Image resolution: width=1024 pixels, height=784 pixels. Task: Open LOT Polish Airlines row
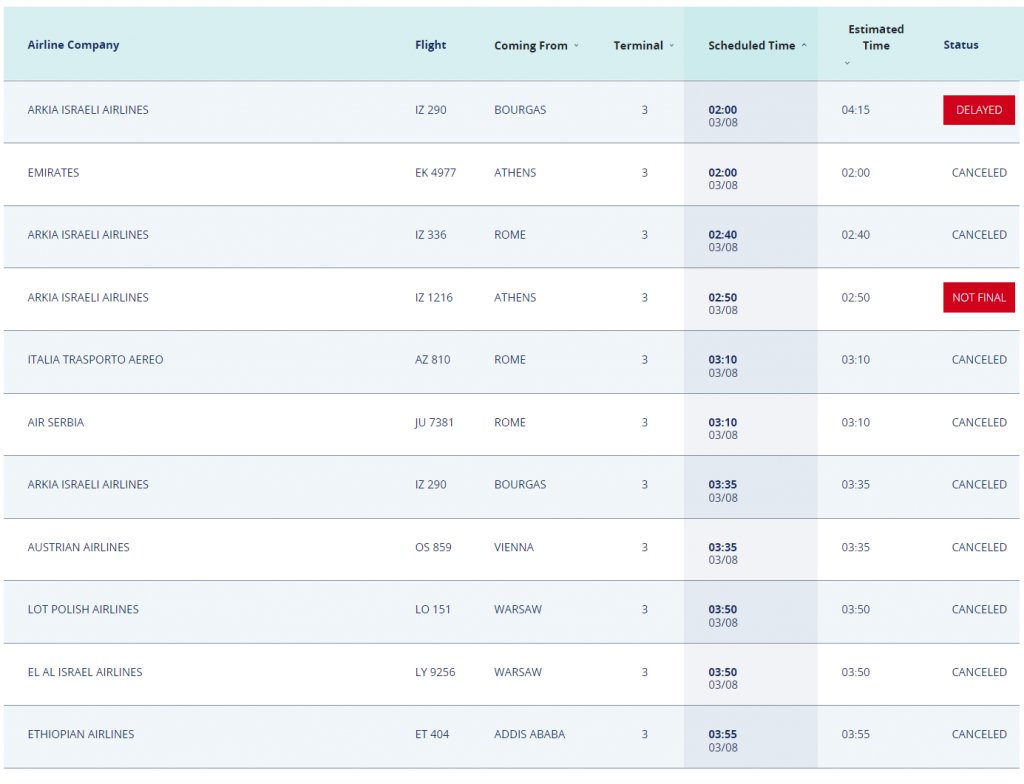coord(83,609)
